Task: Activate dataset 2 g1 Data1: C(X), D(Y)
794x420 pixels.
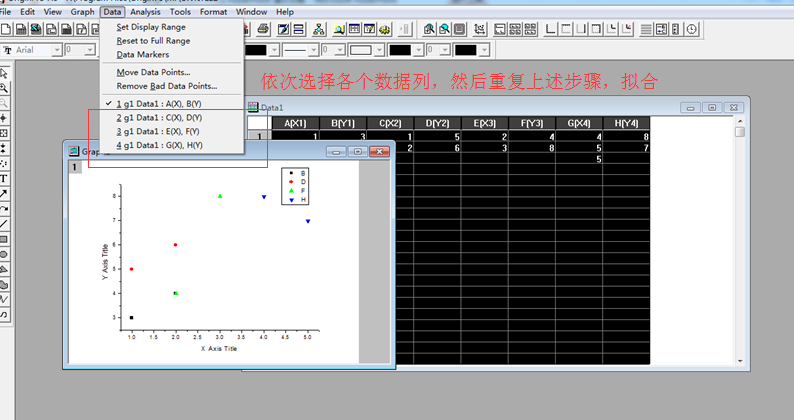Action: coord(158,117)
